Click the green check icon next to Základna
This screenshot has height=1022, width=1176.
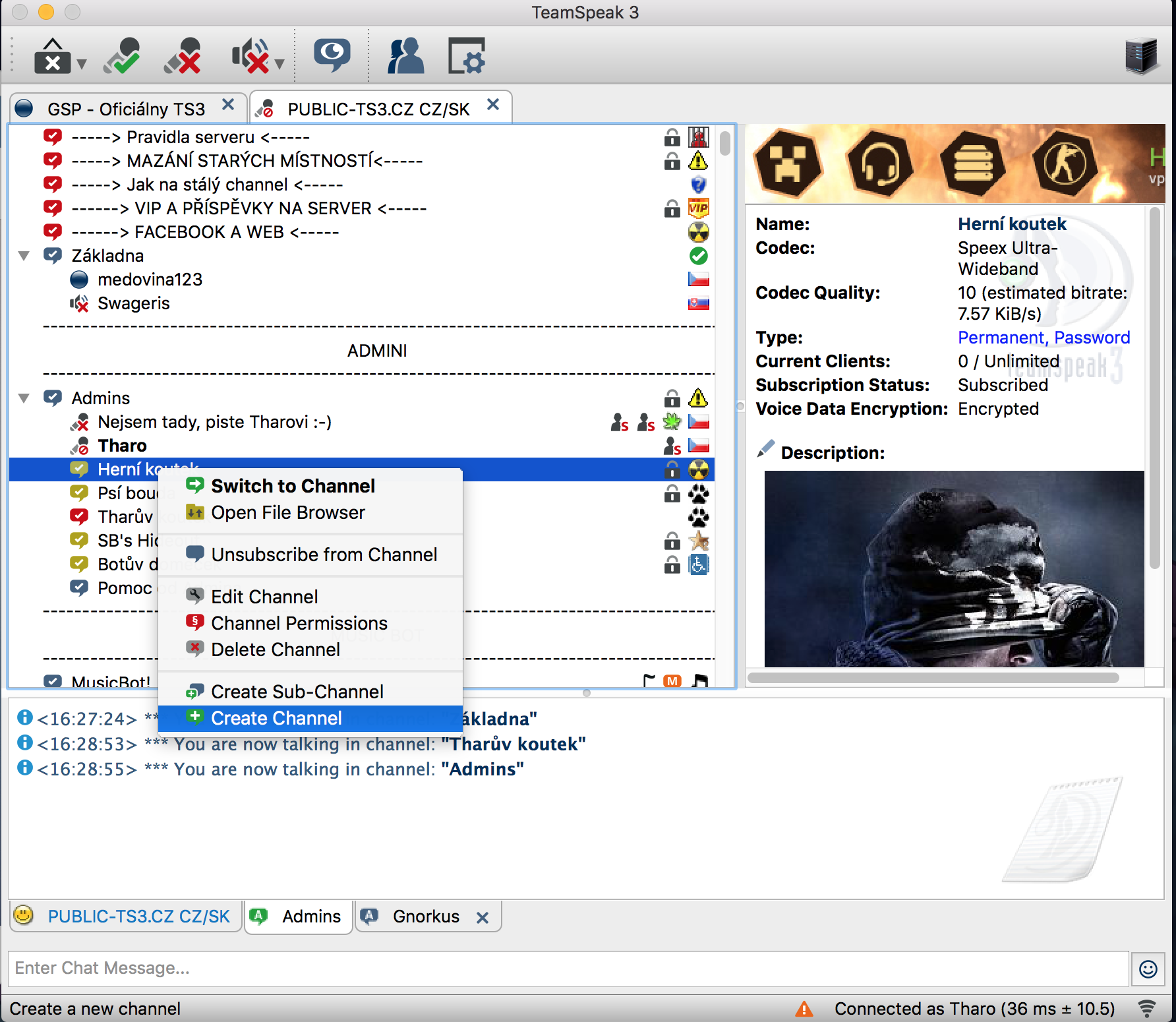pos(699,256)
